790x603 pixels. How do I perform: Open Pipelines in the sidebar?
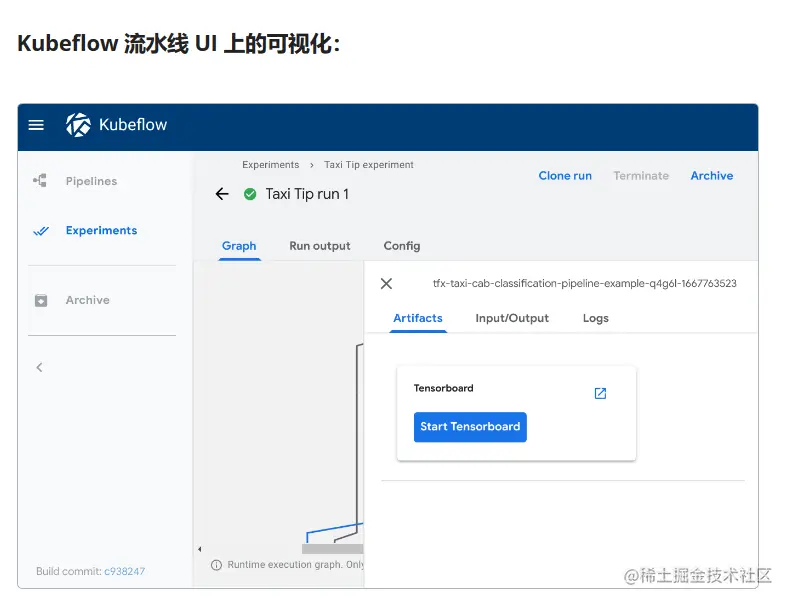(x=91, y=181)
